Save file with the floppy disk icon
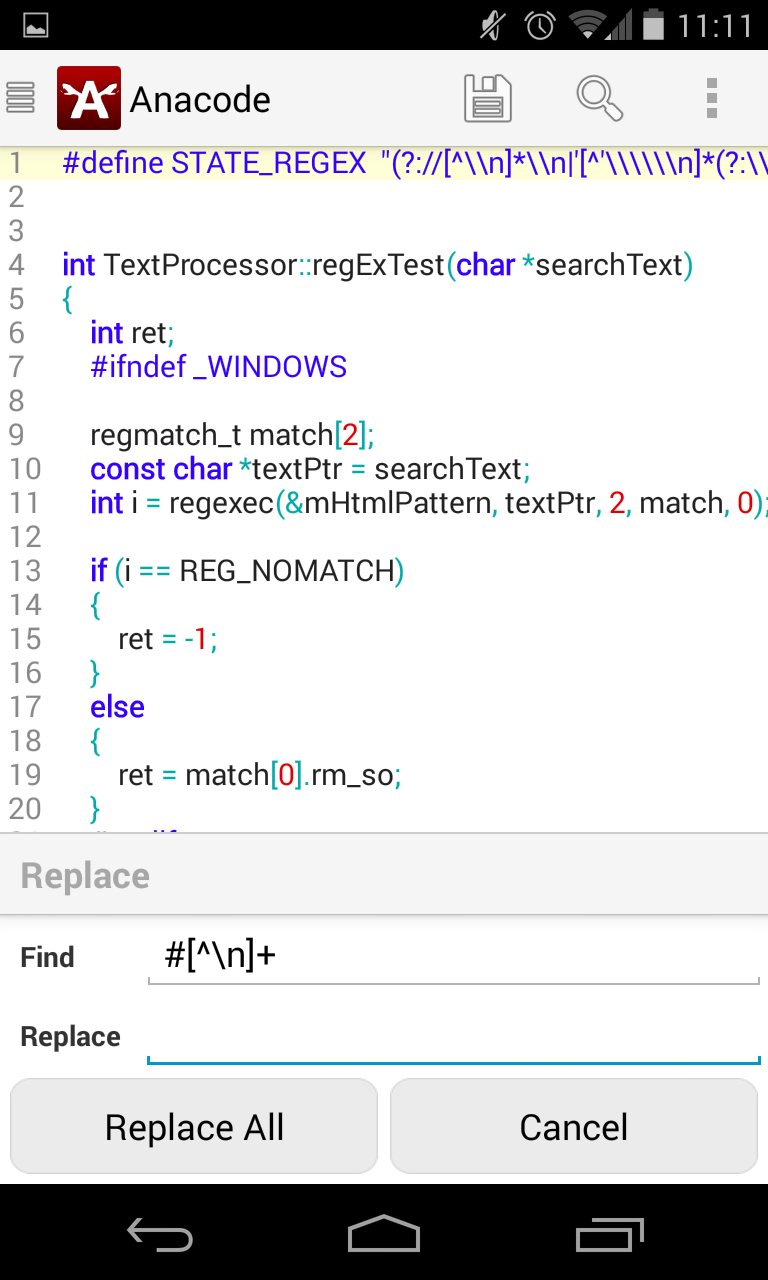The image size is (768, 1280). (x=488, y=98)
